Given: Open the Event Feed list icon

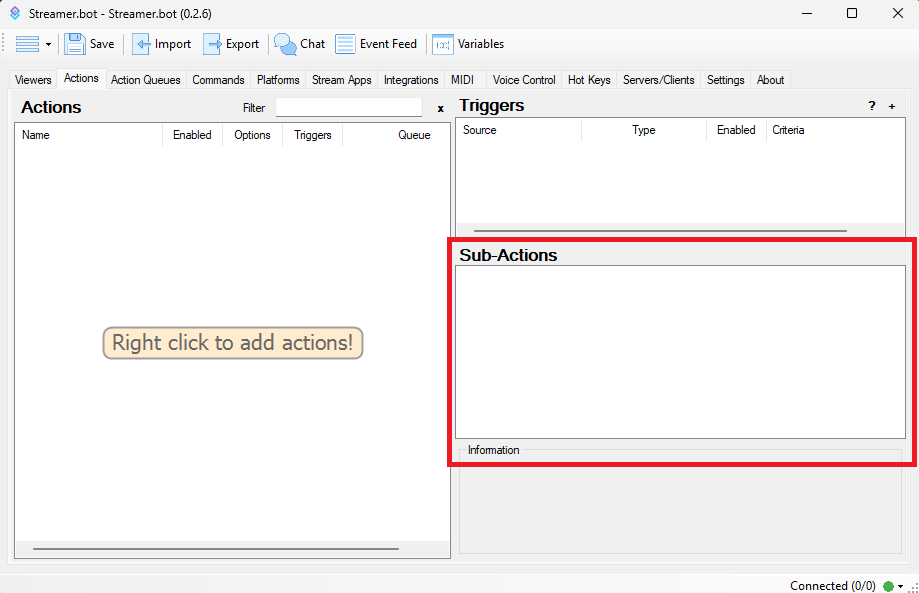Looking at the screenshot, I should (345, 44).
